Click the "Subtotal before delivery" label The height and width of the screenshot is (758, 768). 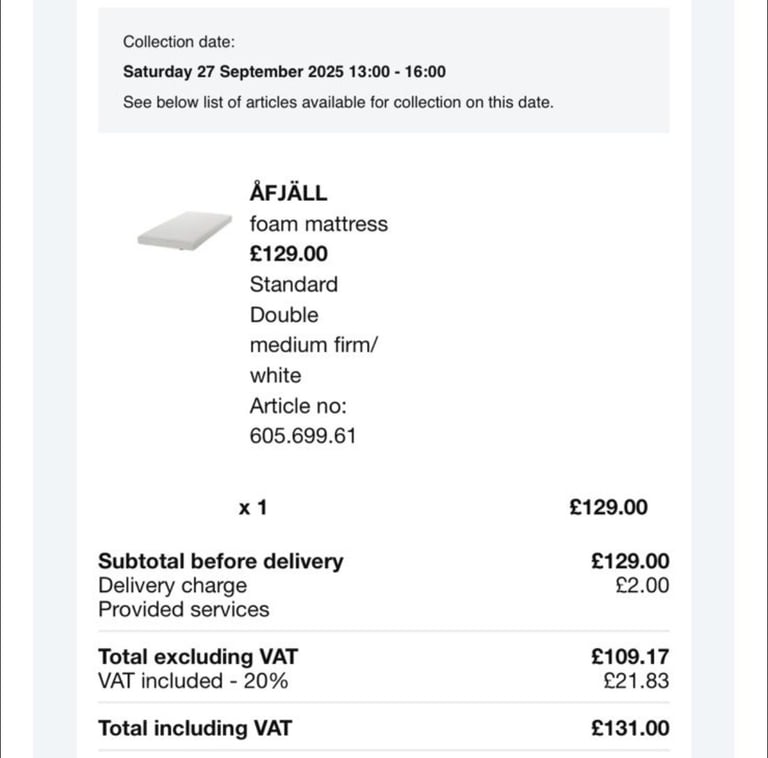[x=220, y=562]
